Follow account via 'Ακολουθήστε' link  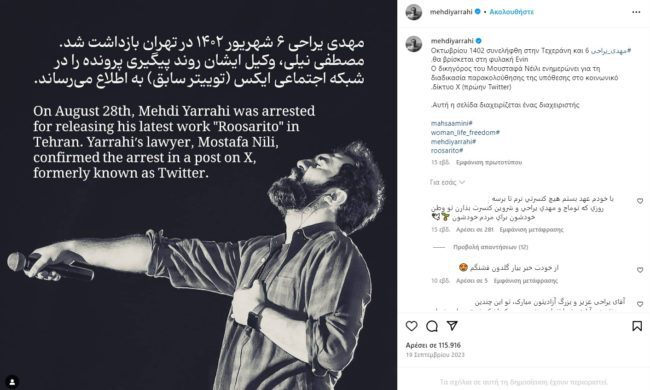(512, 12)
